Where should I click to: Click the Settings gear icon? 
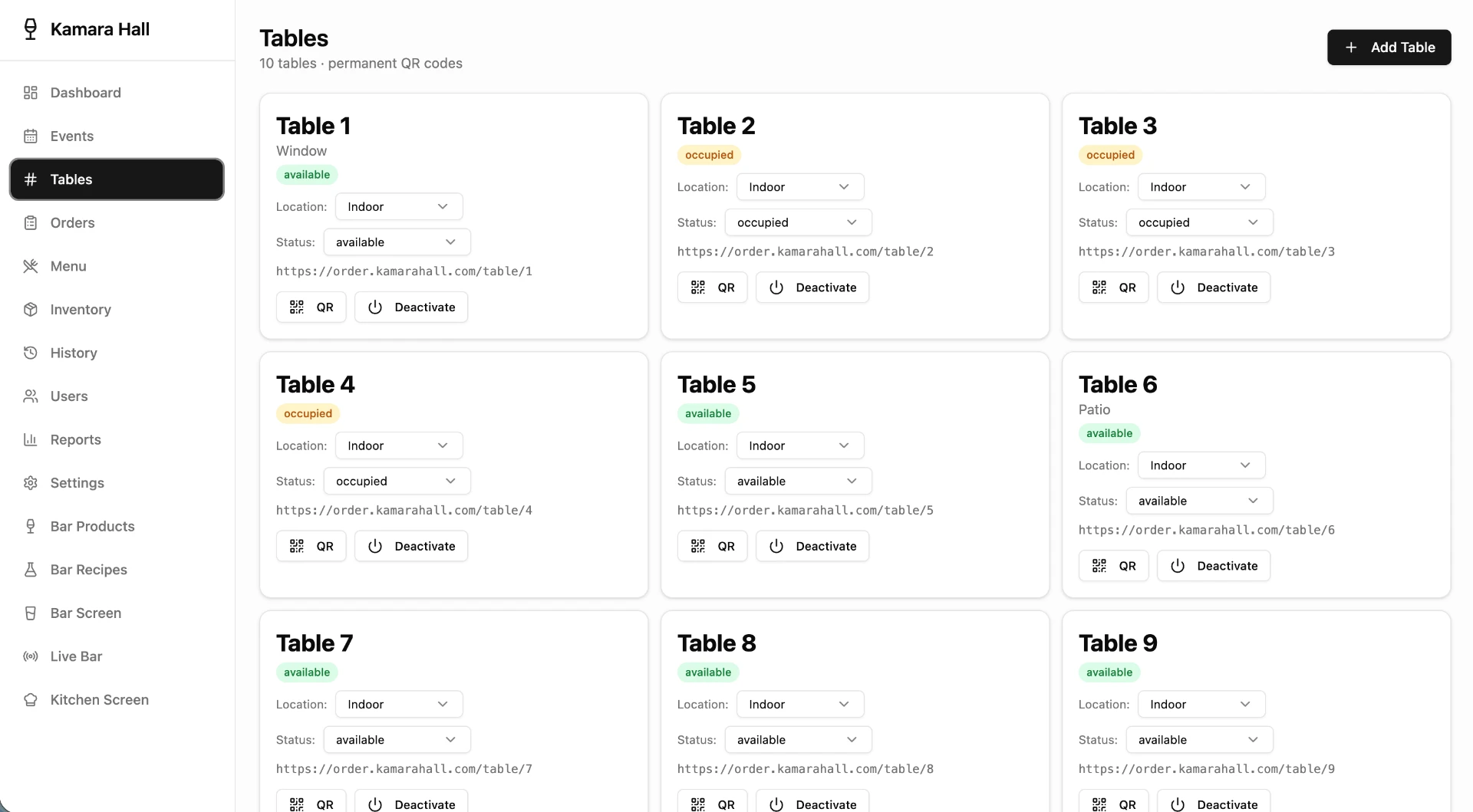point(31,483)
